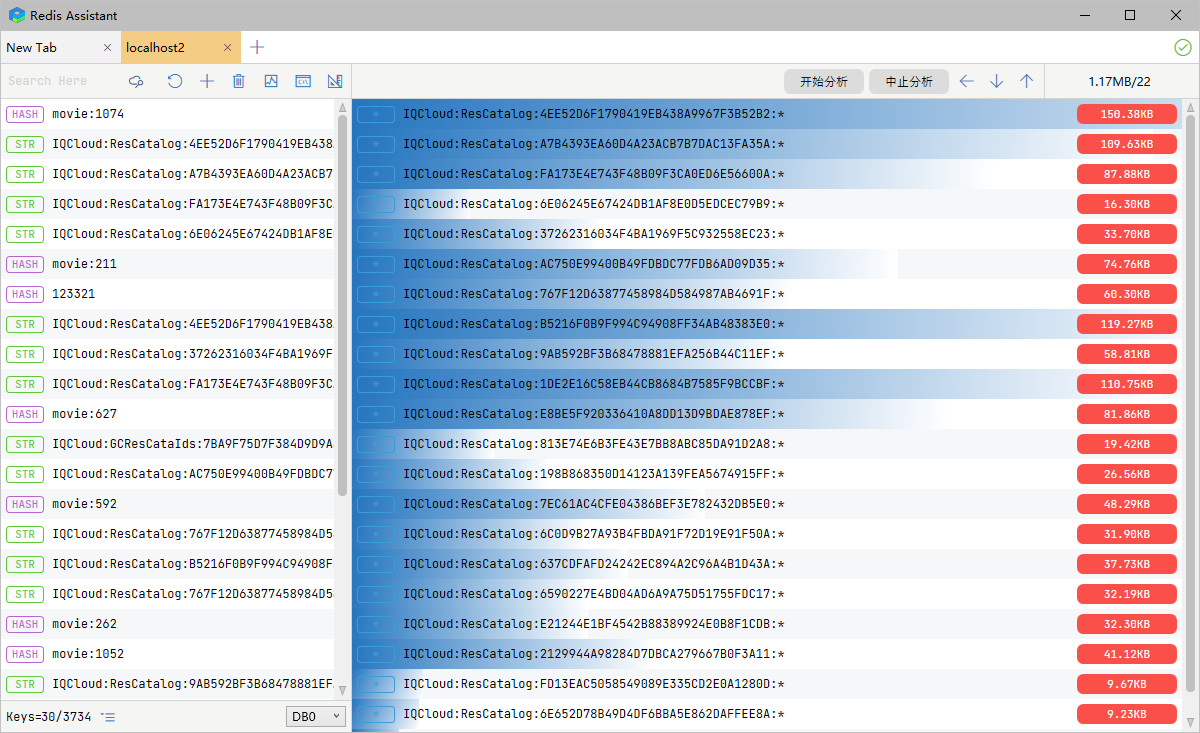This screenshot has width=1200, height=733.
Task: Click the asterisk box on the FA173E4E analysis row
Action: click(376, 174)
